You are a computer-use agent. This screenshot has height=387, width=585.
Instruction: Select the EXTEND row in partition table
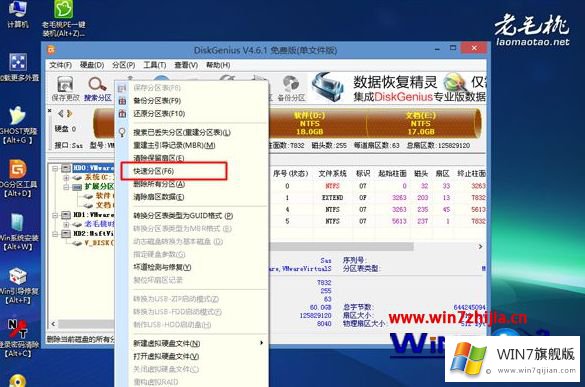coord(378,198)
